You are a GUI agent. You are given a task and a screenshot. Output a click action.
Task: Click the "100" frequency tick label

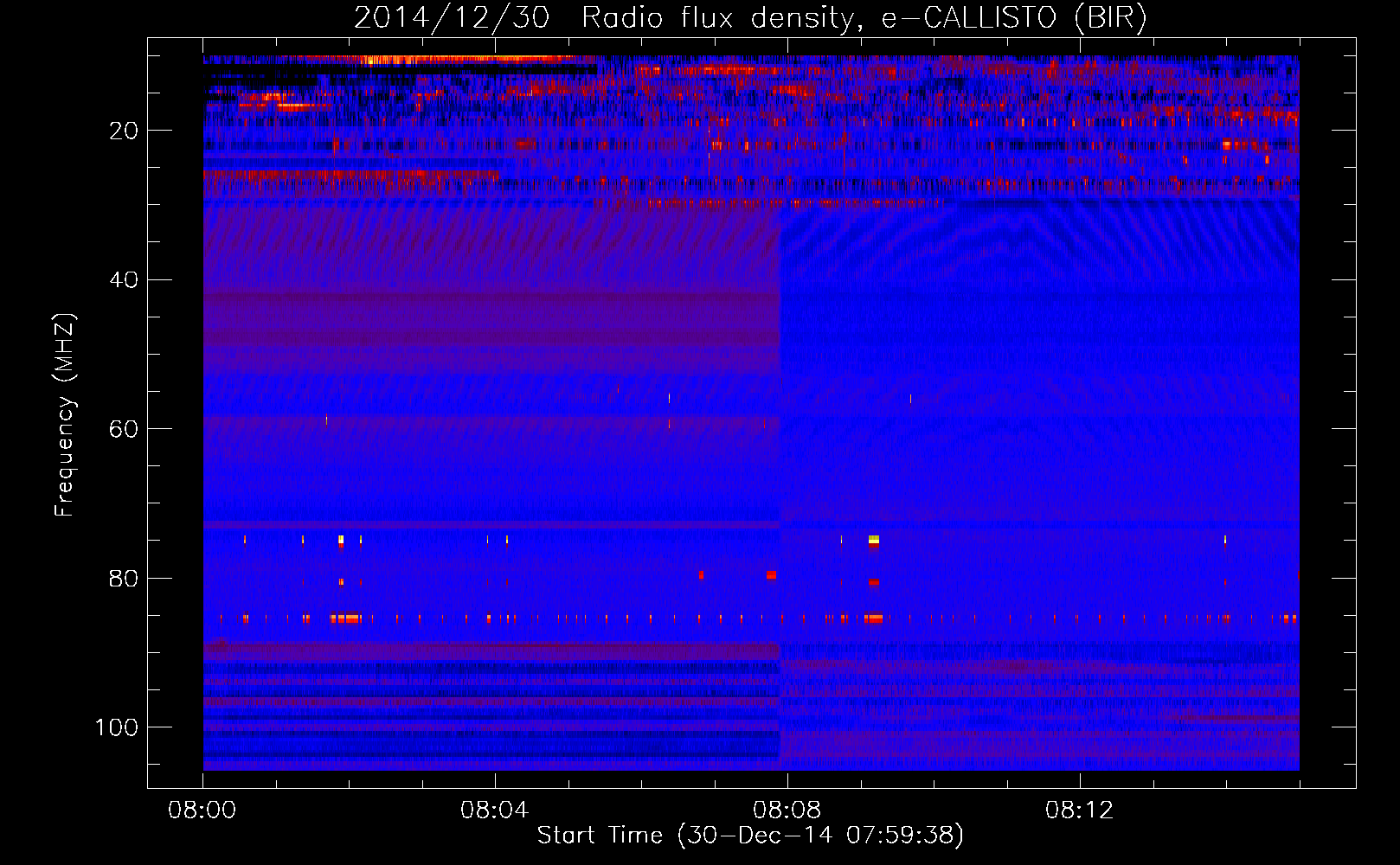coord(117,727)
